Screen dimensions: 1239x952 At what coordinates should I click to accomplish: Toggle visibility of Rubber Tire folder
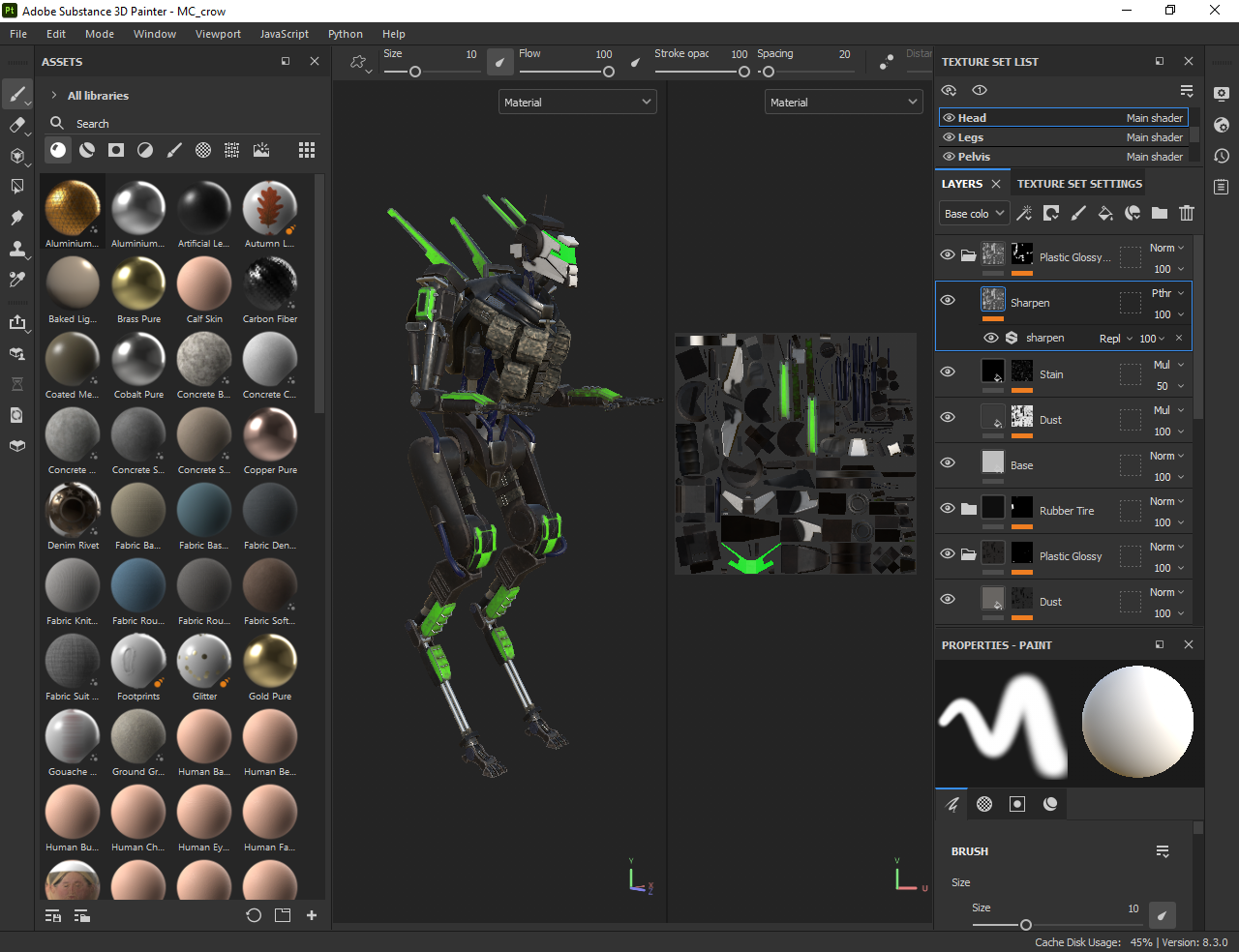click(x=948, y=509)
